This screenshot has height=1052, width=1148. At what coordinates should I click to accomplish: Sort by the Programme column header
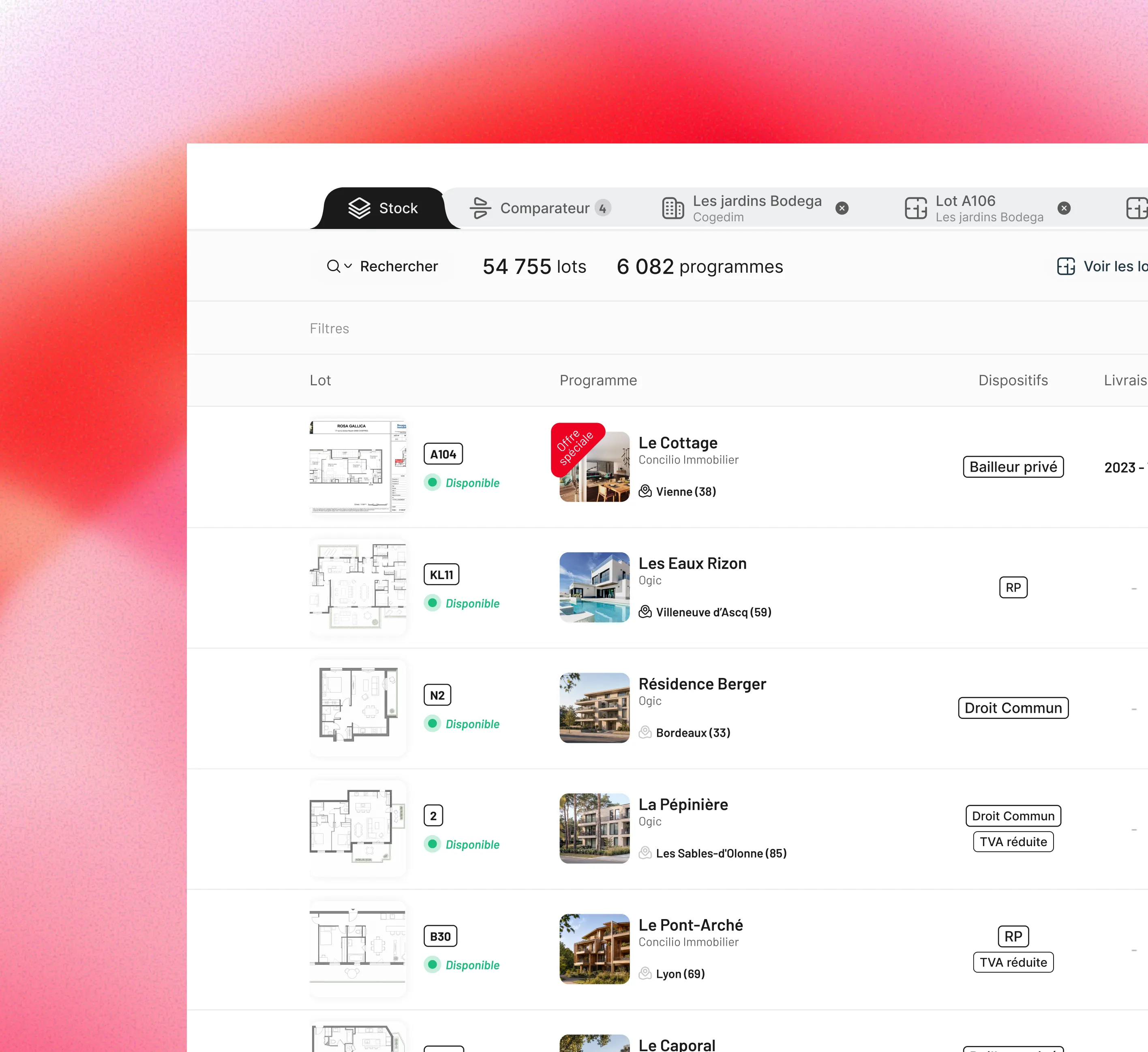(598, 380)
